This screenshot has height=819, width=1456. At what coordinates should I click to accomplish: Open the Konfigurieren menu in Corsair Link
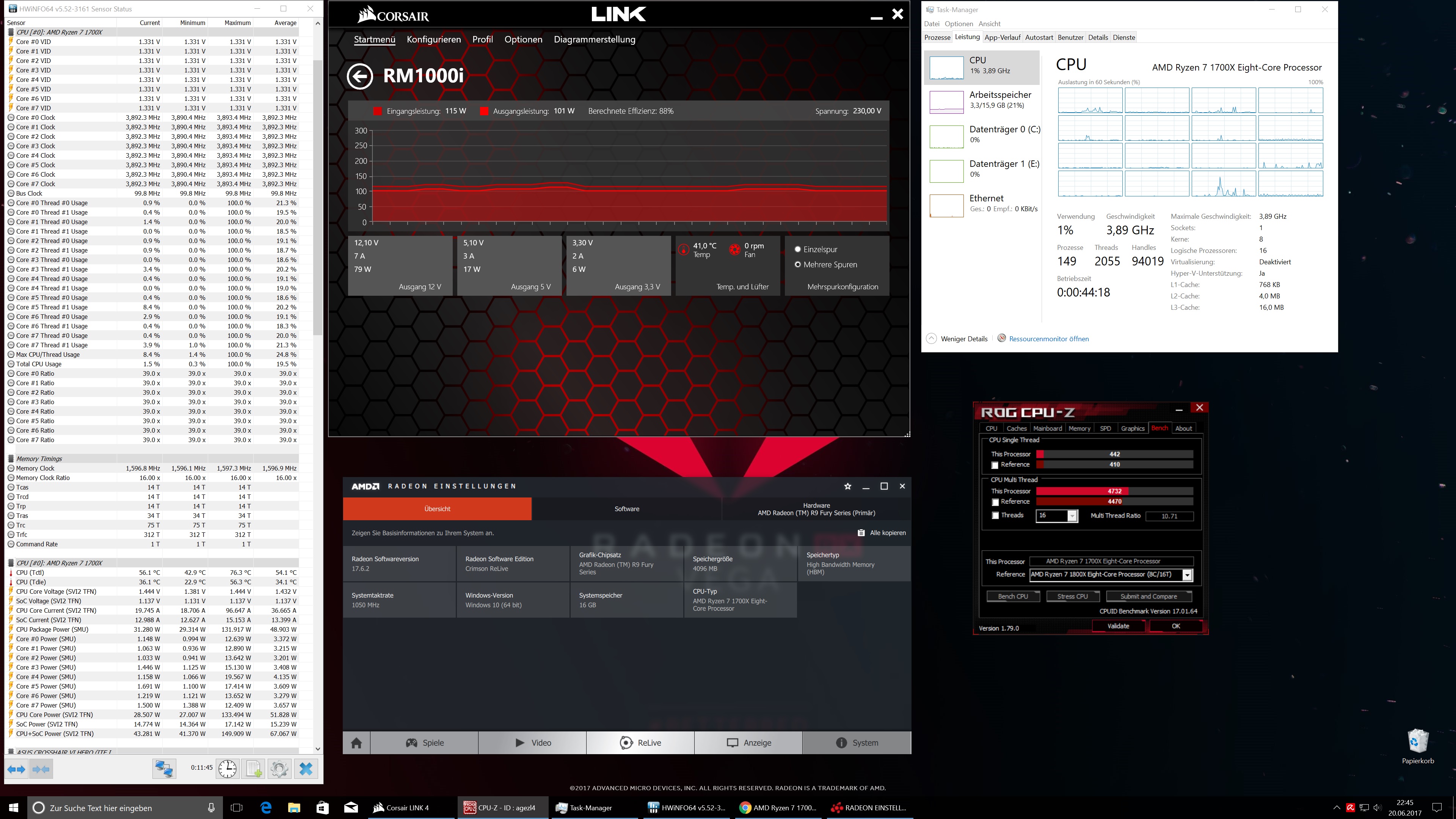pos(433,39)
